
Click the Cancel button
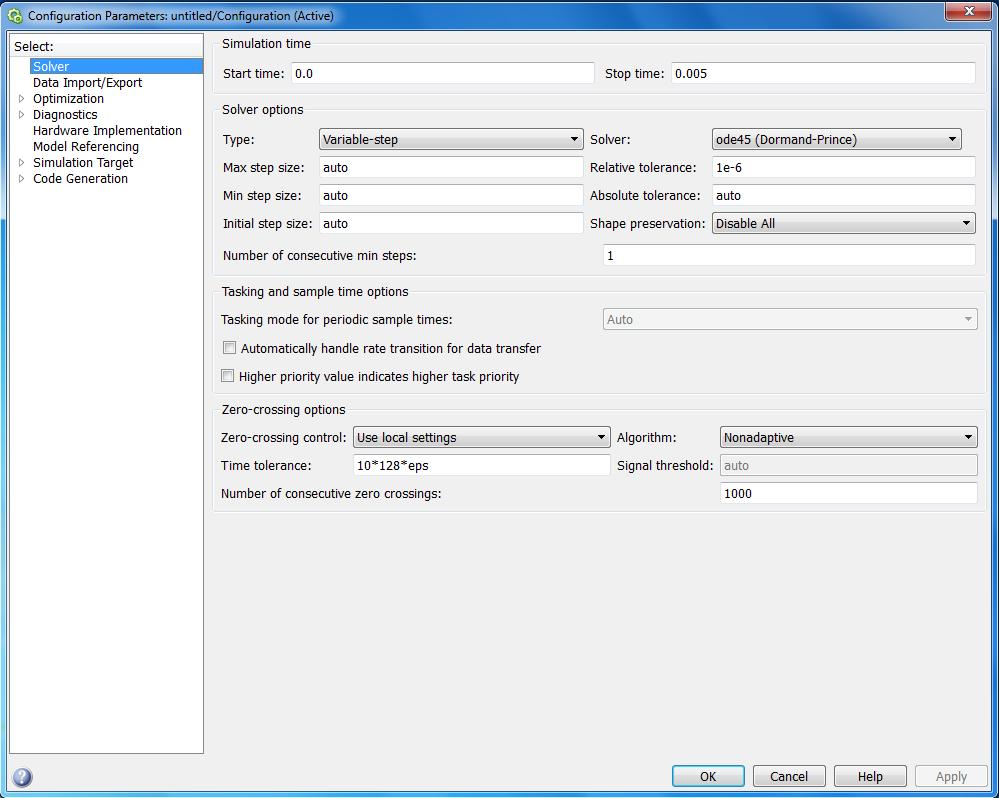click(x=789, y=776)
